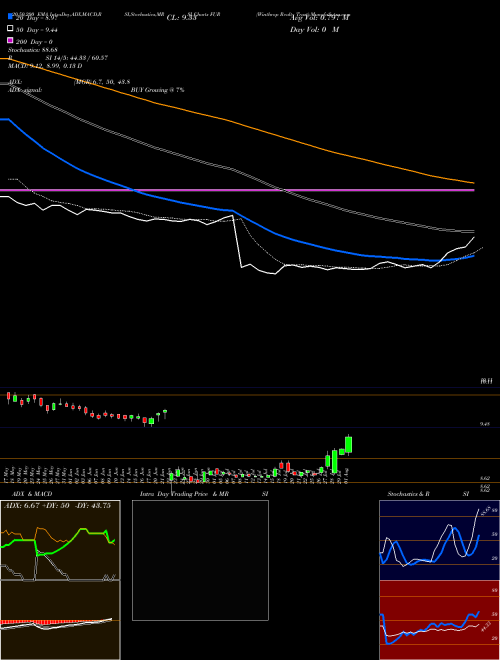Click the blue 20 Day legend swatch
This screenshot has height=660, width=500.
[10, 16]
